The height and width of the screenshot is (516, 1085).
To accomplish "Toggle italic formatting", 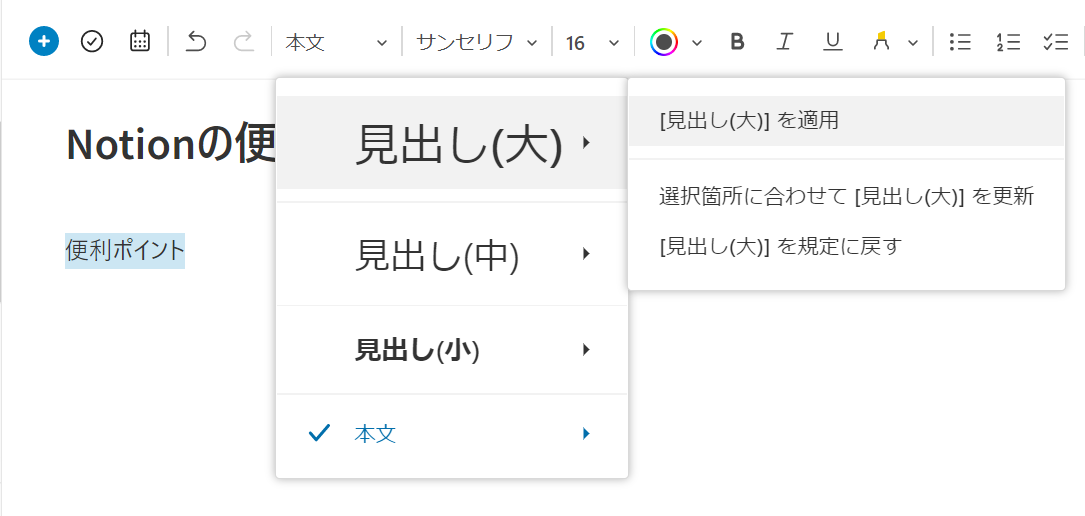I will [x=783, y=42].
